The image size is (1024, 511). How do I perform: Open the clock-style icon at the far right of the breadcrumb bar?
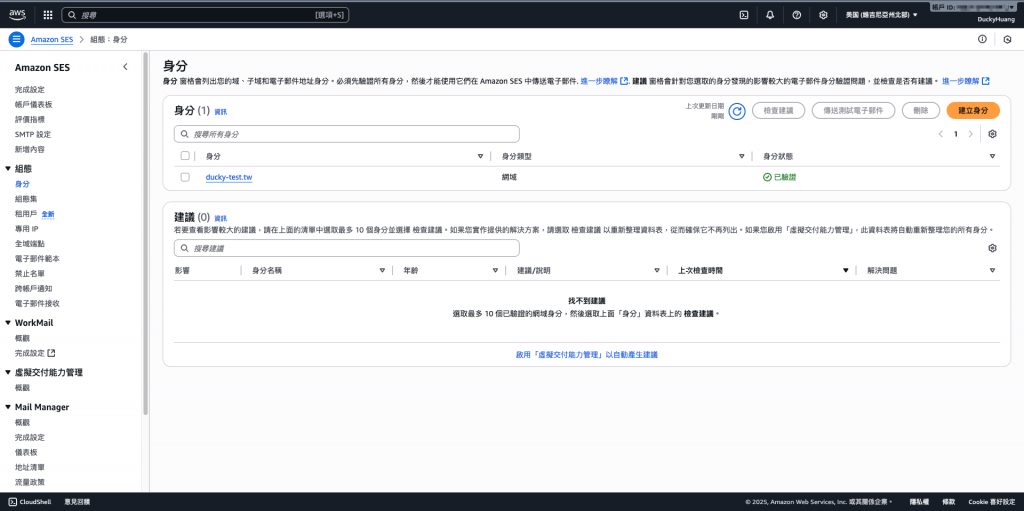click(1007, 39)
